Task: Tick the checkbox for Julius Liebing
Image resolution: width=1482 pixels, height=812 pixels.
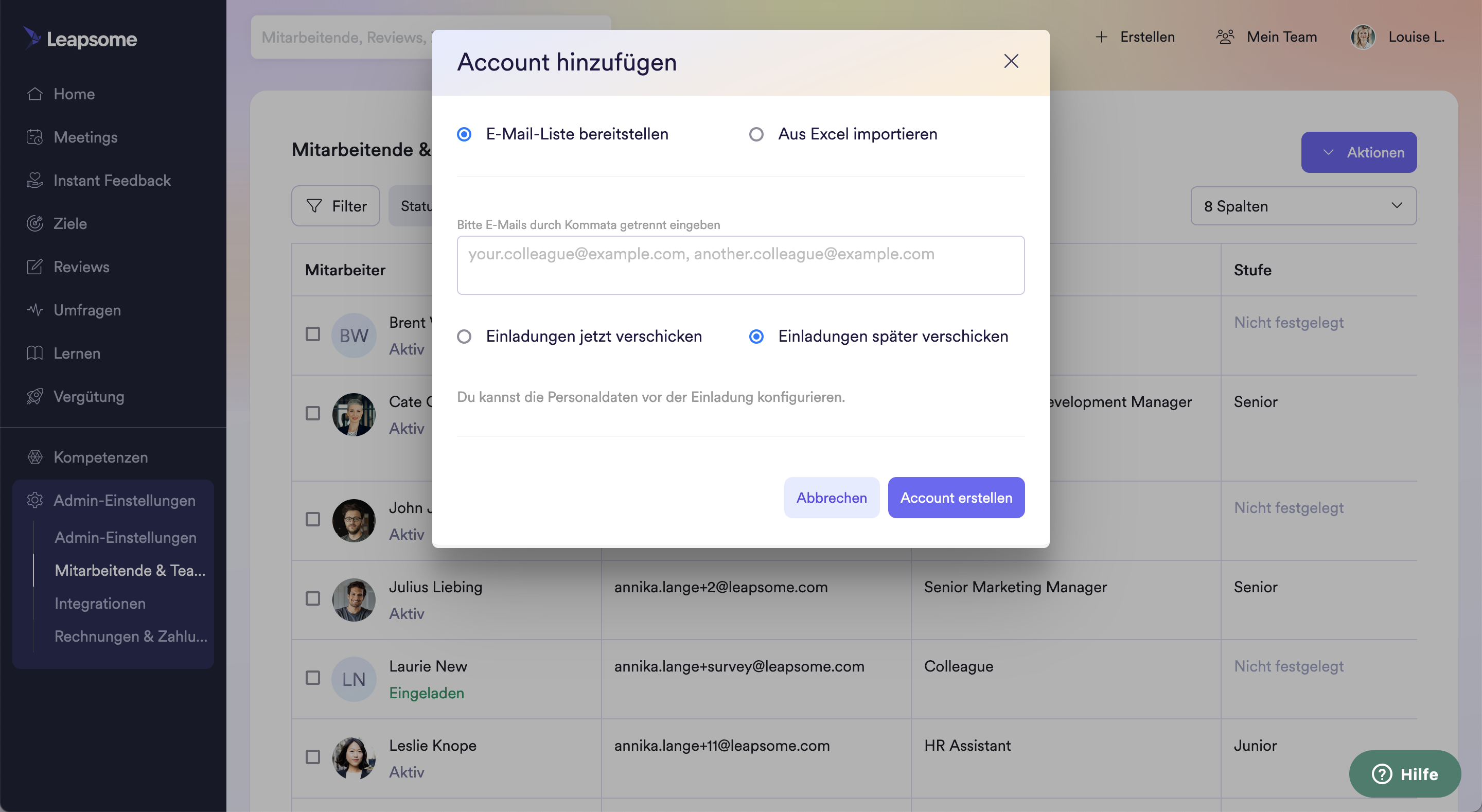Action: click(x=312, y=598)
